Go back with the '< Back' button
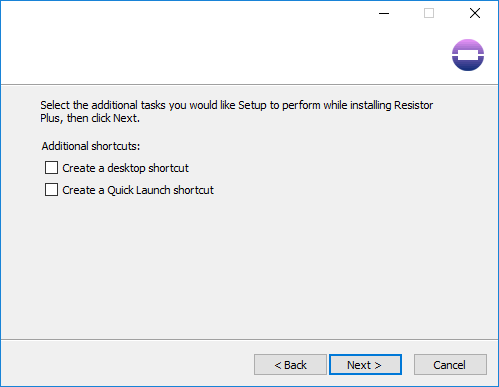This screenshot has width=499, height=387. (290, 365)
